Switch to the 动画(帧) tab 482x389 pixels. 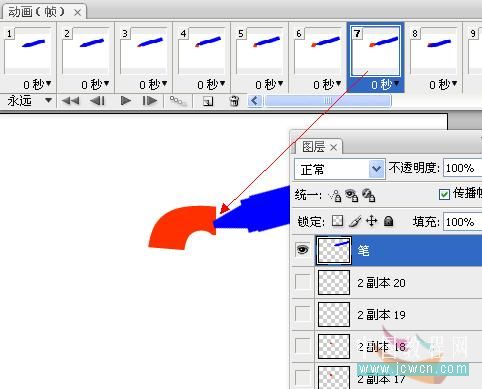[37, 12]
